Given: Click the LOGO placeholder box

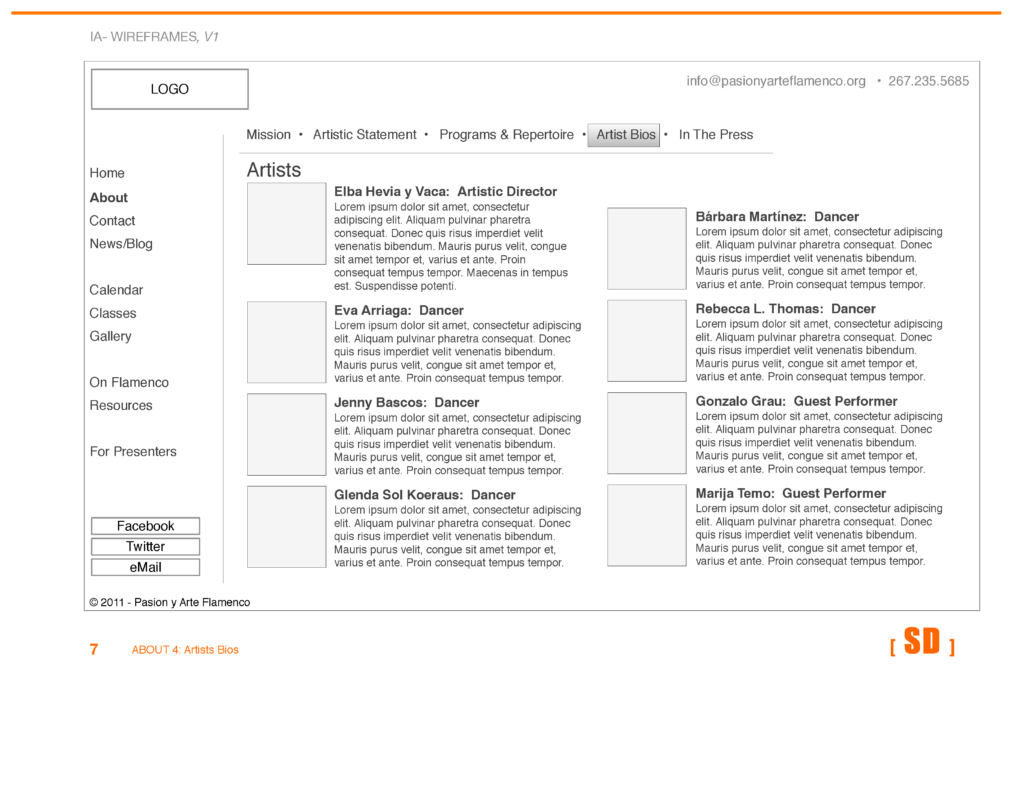Looking at the screenshot, I should click(x=169, y=89).
